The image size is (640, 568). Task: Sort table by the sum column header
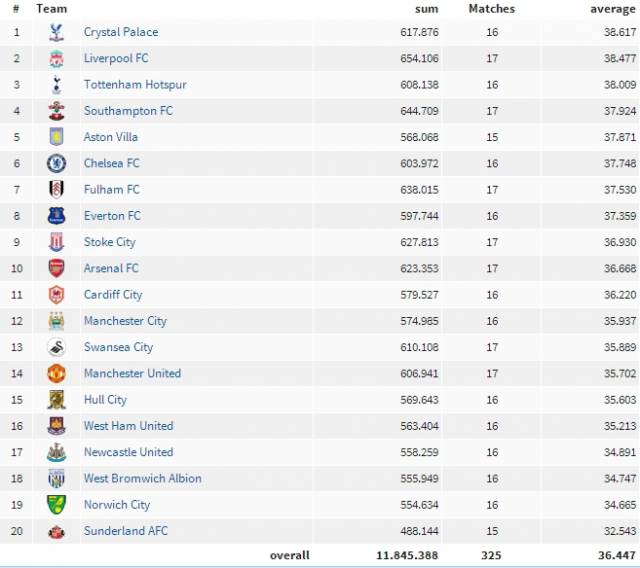[427, 9]
